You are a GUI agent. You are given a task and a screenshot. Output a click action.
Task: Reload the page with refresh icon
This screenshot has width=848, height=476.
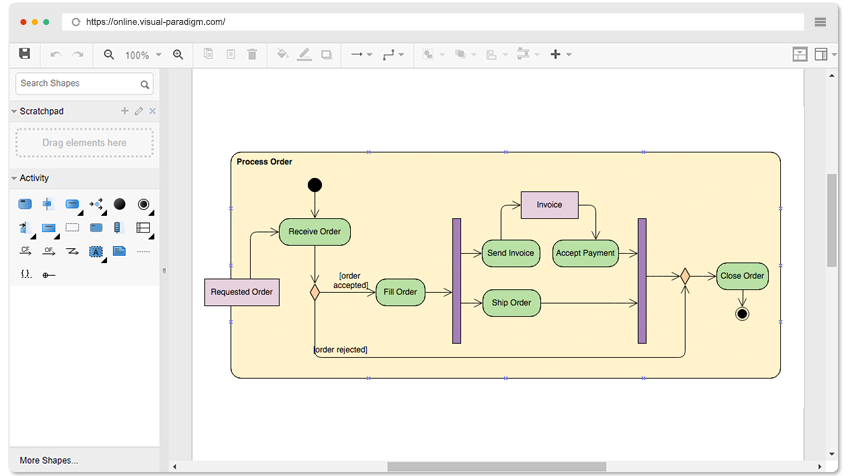pos(76,22)
